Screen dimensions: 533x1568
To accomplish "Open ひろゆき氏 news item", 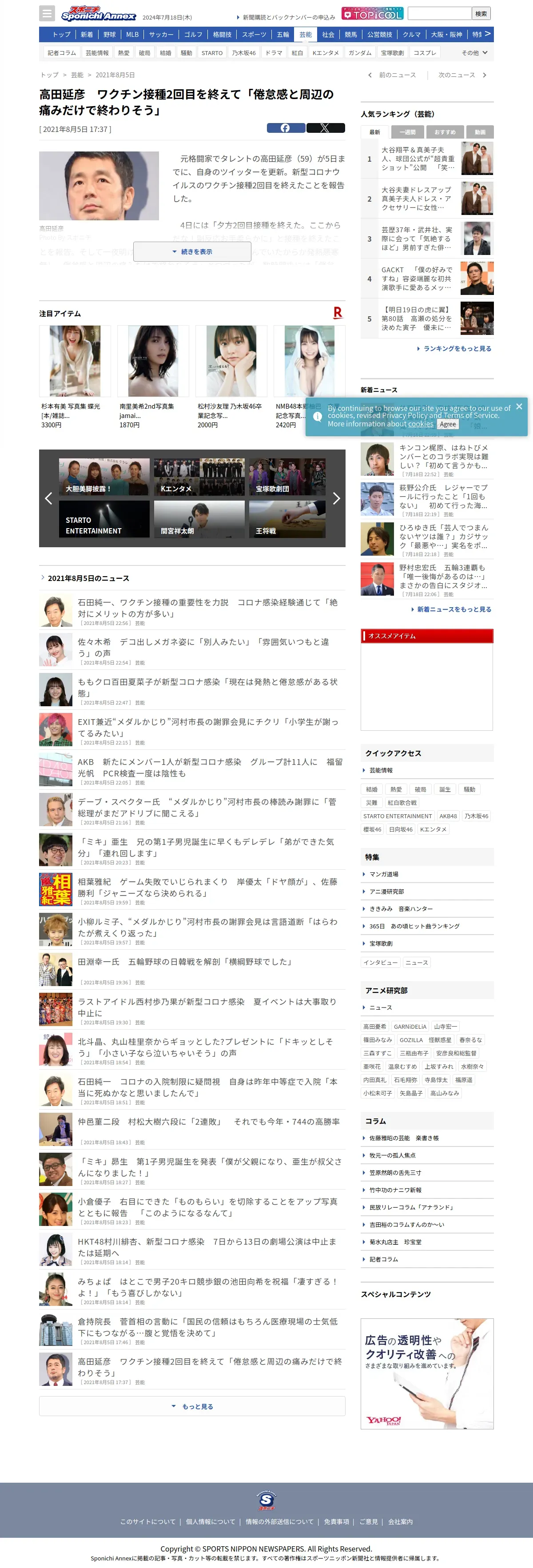I will (x=427, y=539).
